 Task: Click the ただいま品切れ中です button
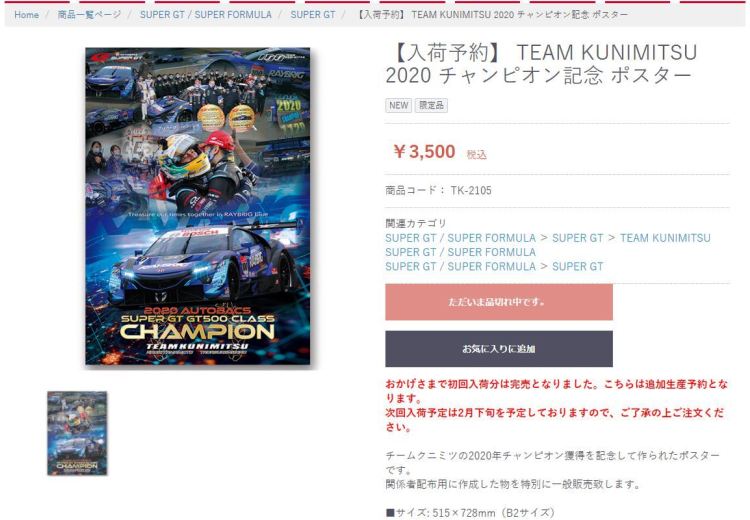(499, 302)
